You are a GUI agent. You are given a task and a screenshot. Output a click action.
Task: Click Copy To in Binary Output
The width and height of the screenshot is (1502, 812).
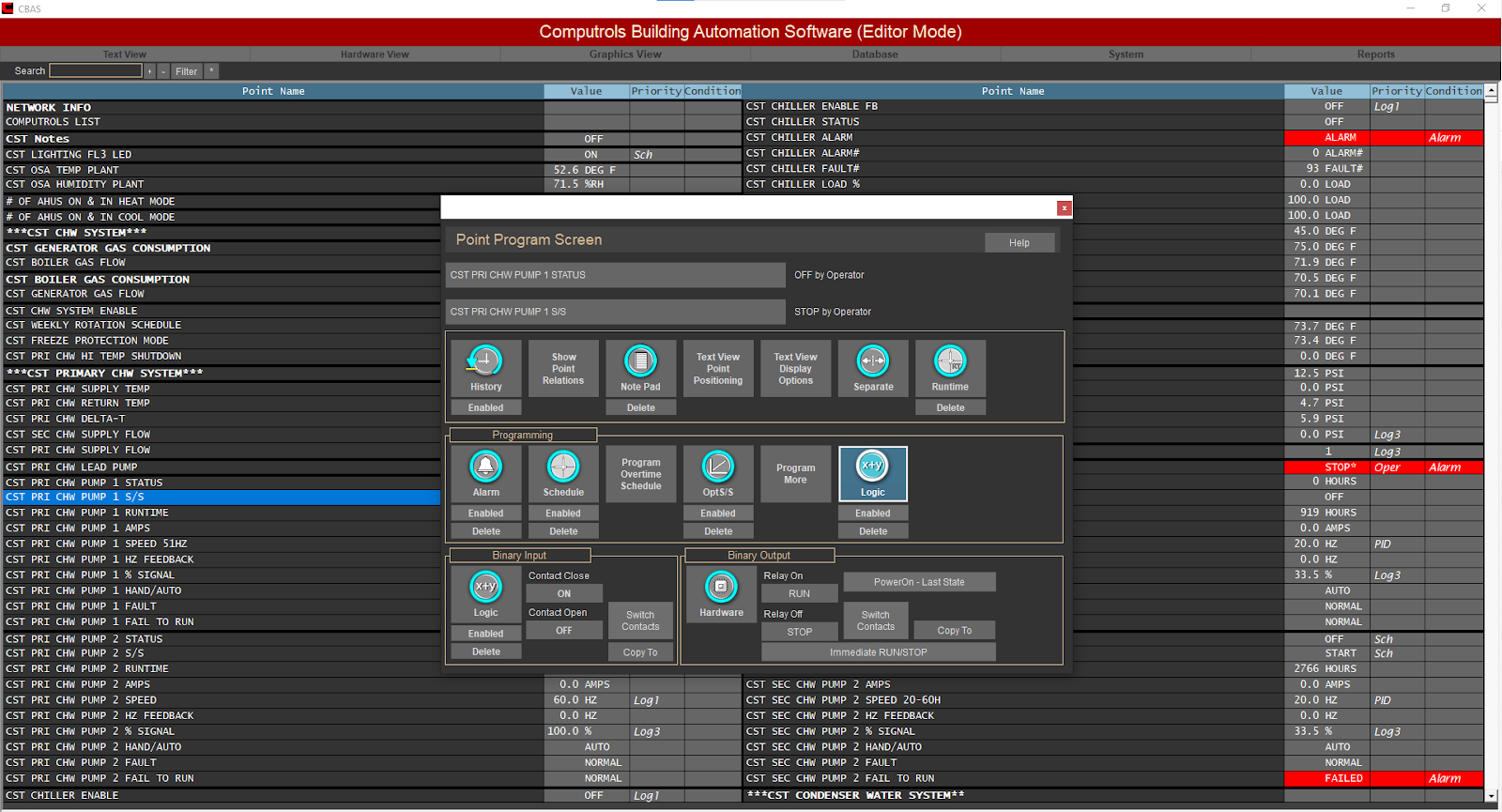pos(955,631)
